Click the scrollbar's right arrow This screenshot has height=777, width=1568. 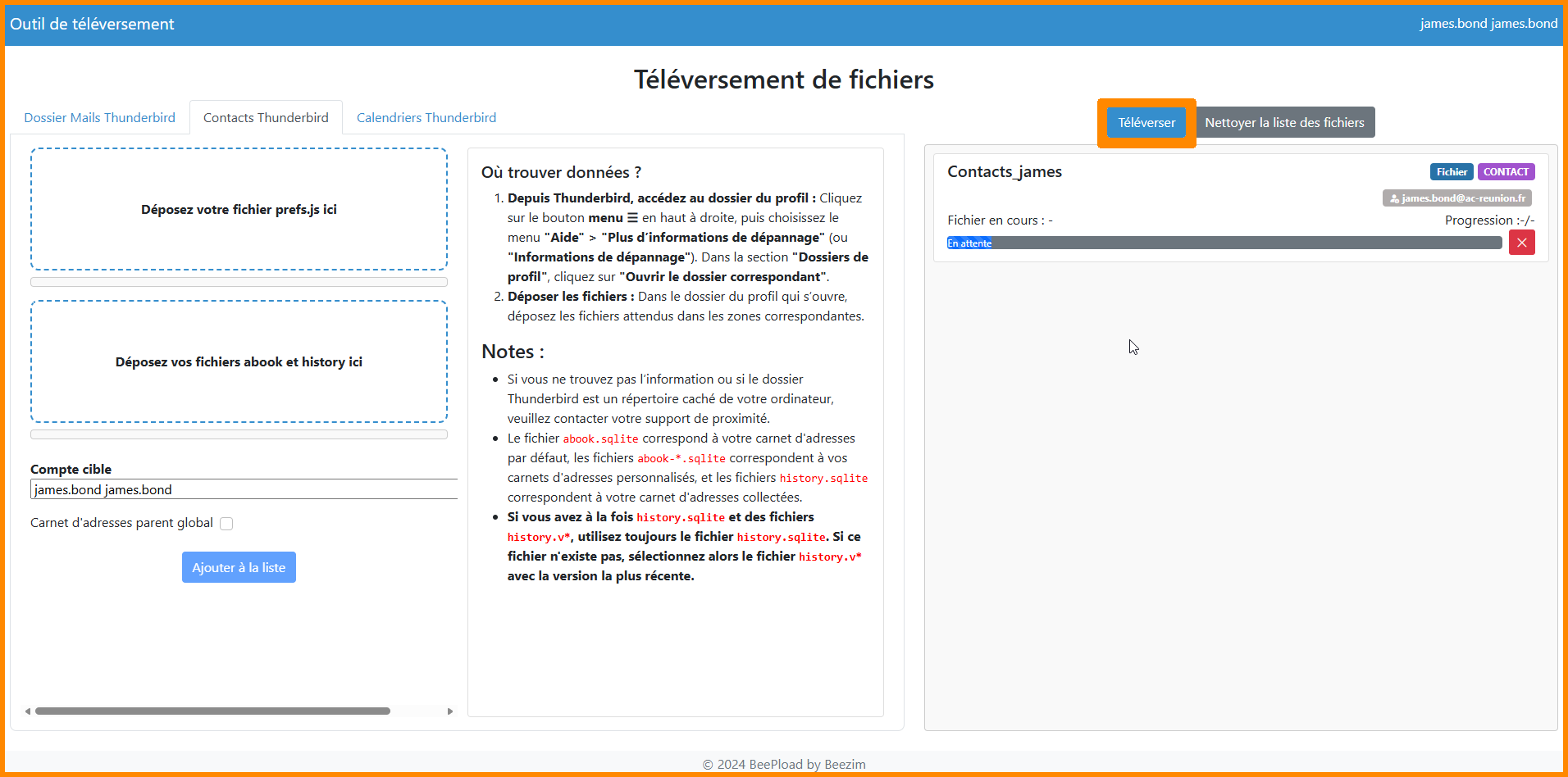pos(449,711)
